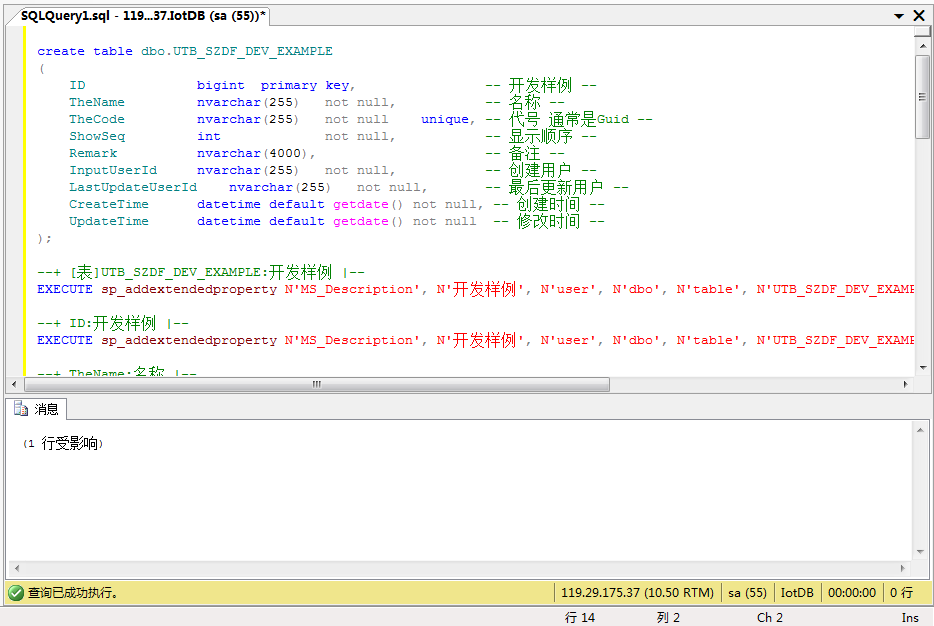Click the LastUpdateUserId column name
The width and height of the screenshot is (934, 626).
click(132, 187)
